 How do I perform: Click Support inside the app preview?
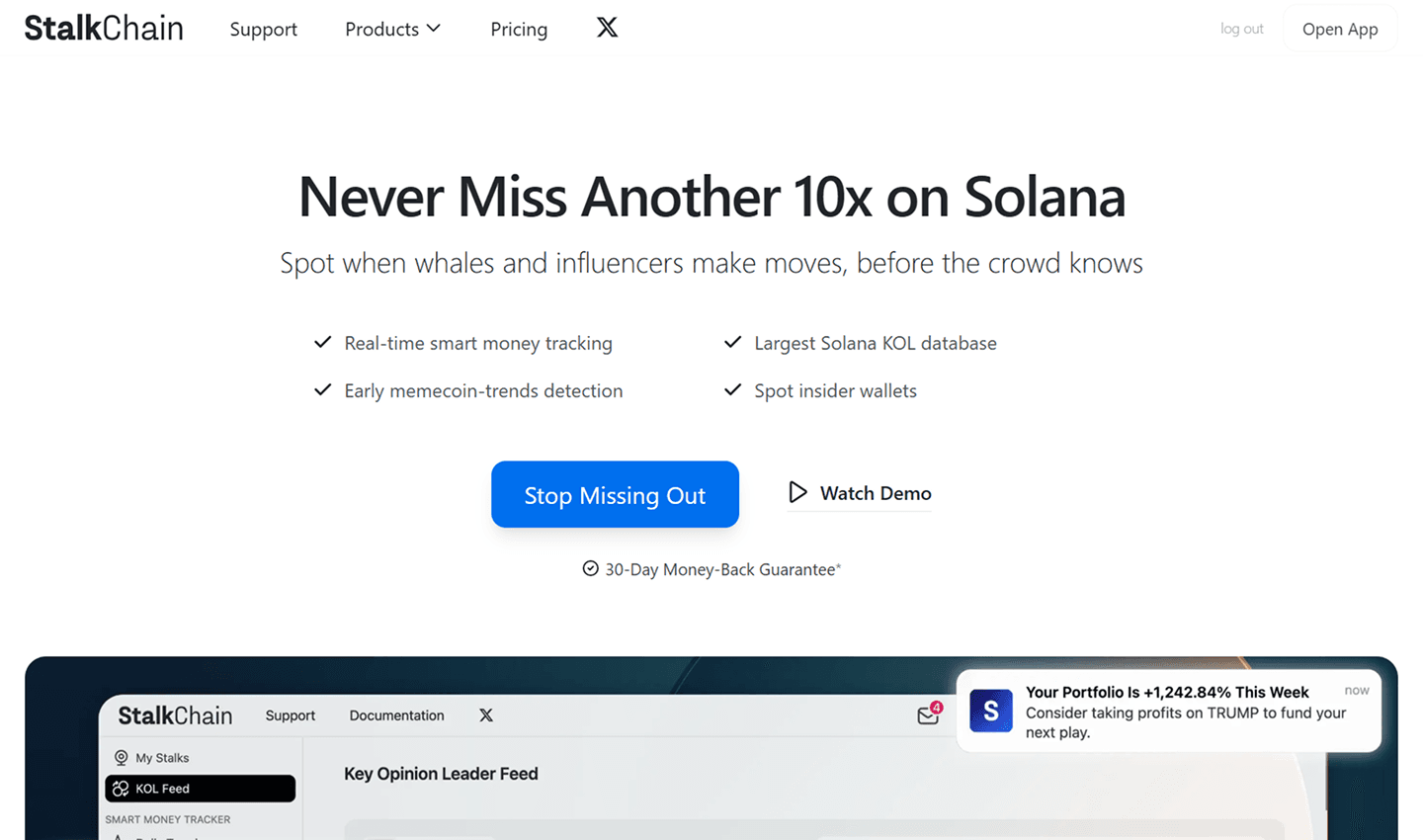pyautogui.click(x=290, y=715)
